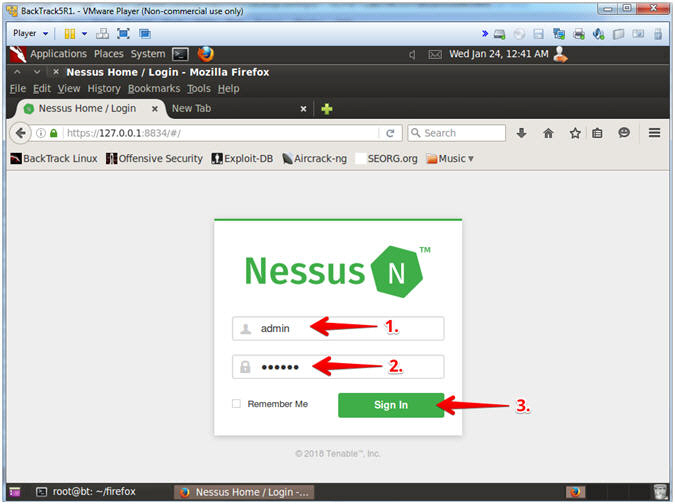Go to Firefox Home icon
Image resolution: width=675 pixels, height=504 pixels.
pos(548,133)
